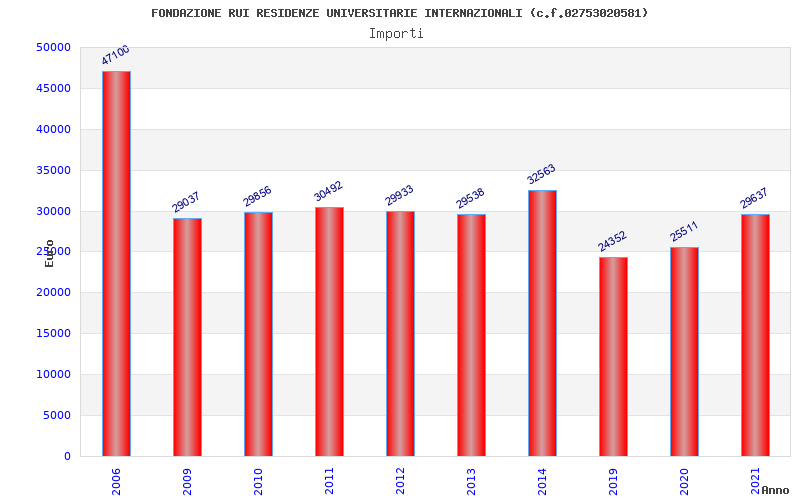
Task: Click the x-axis year label 2020
Action: tap(684, 482)
